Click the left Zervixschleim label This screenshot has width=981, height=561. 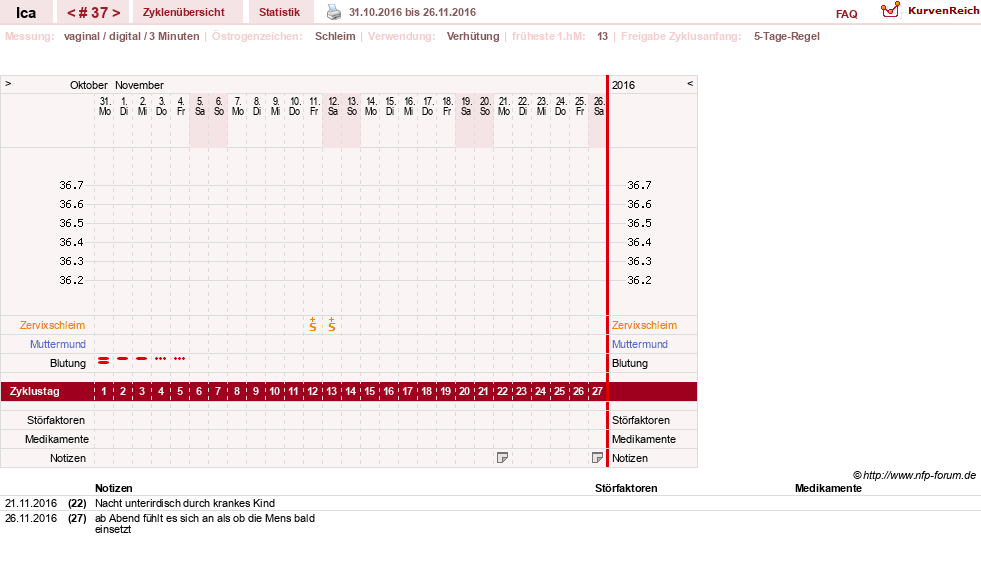point(53,325)
